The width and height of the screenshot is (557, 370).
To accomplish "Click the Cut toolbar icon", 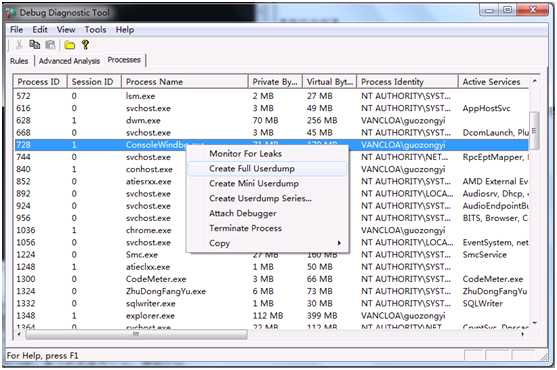I will click(x=19, y=45).
